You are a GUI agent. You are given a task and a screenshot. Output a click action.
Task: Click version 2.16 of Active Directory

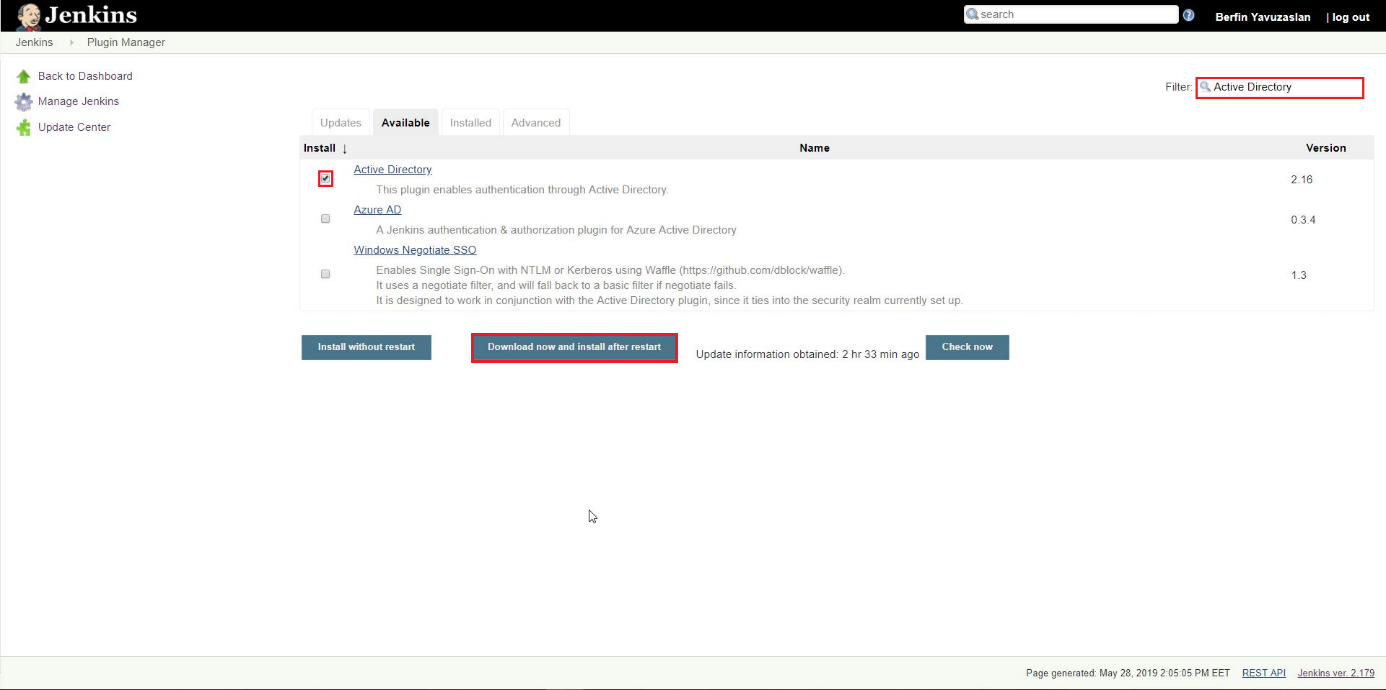point(1302,180)
